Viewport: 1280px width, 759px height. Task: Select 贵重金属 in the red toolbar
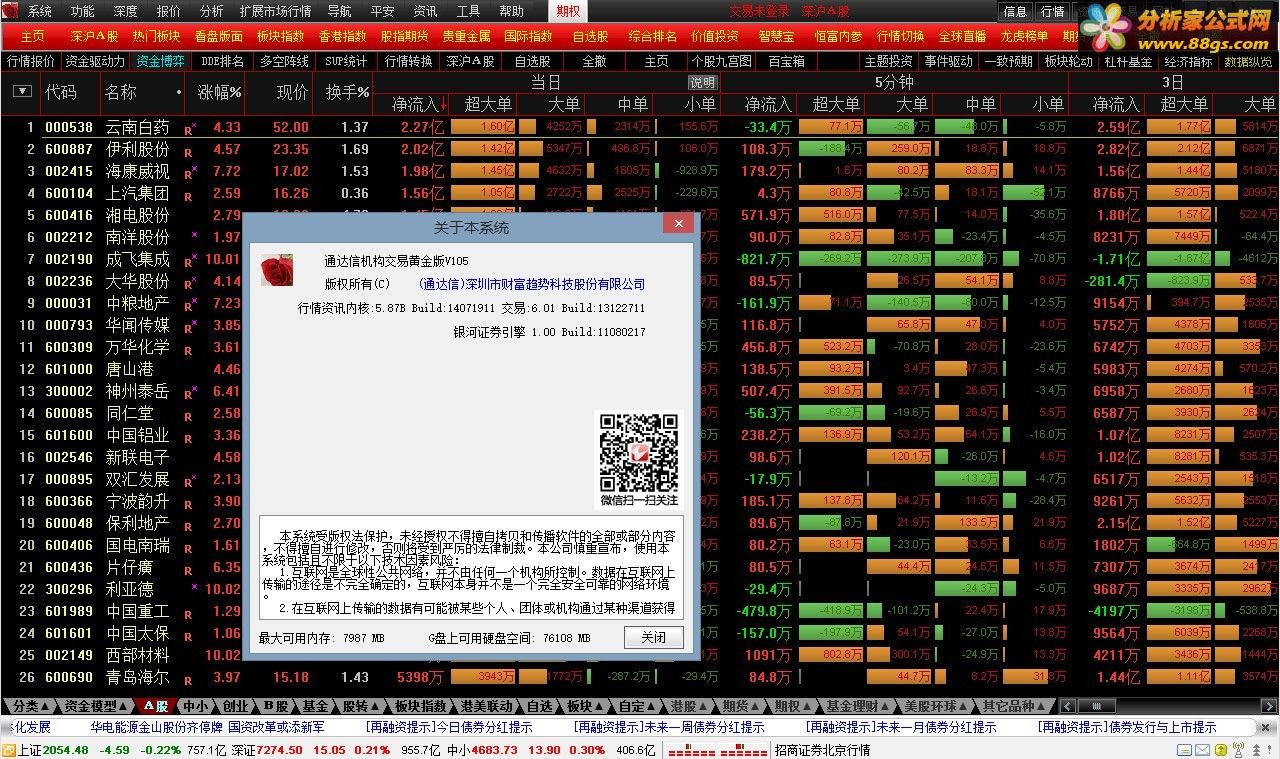click(x=466, y=36)
